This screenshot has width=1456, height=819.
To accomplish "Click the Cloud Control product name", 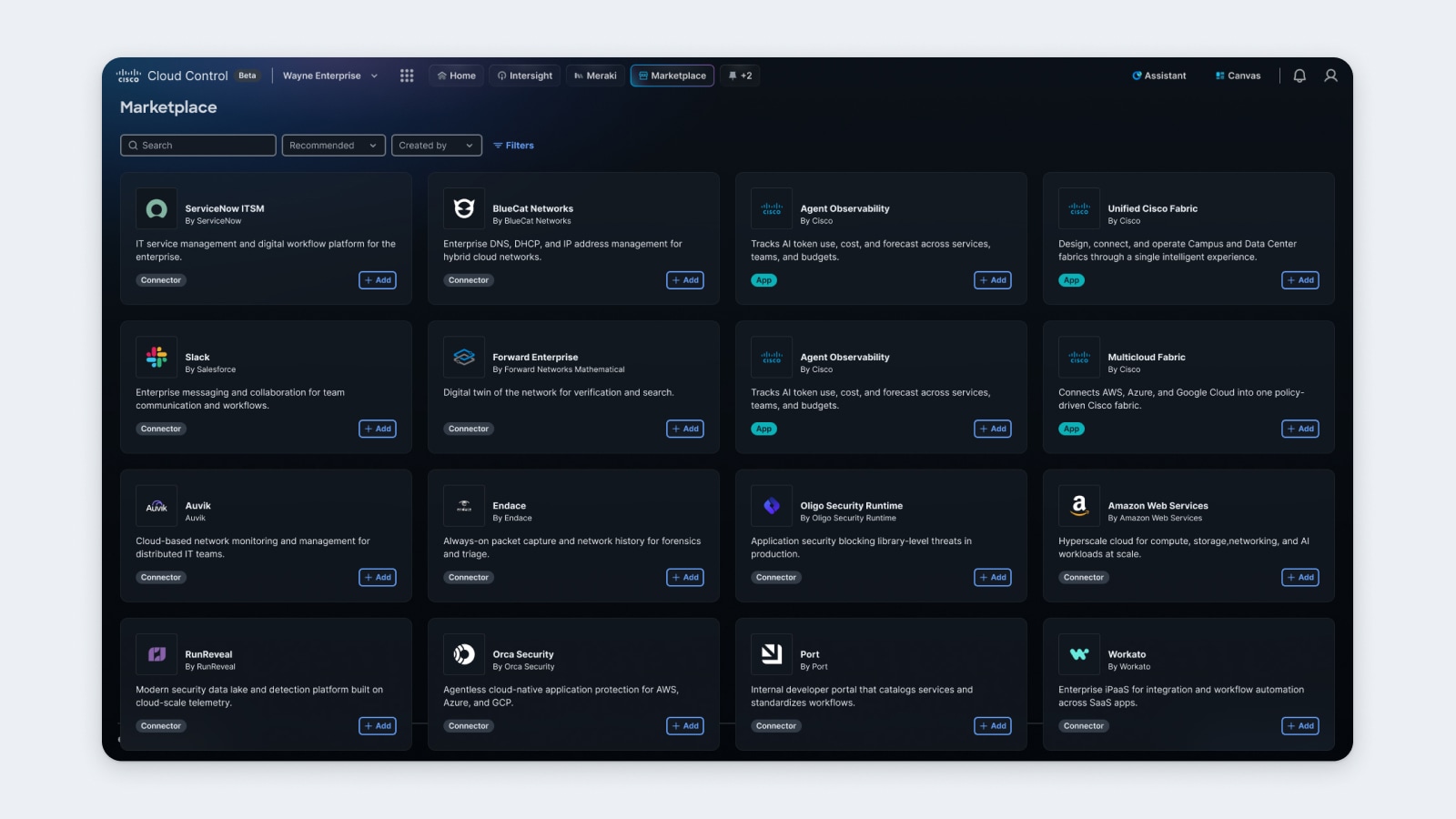I will point(187,76).
